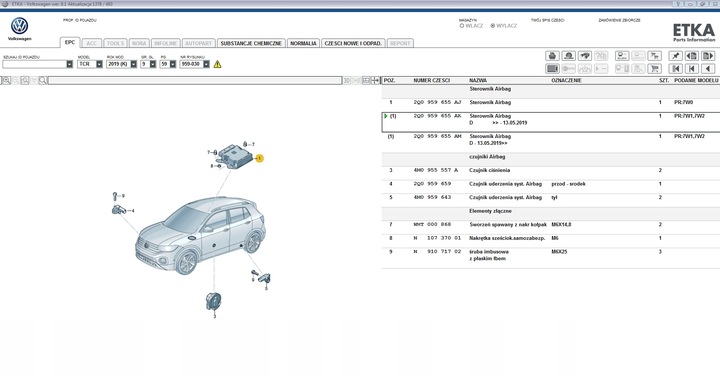The width and height of the screenshot is (720, 376).
Task: Click the NUMER CZESCI column header
Action: (x=431, y=80)
